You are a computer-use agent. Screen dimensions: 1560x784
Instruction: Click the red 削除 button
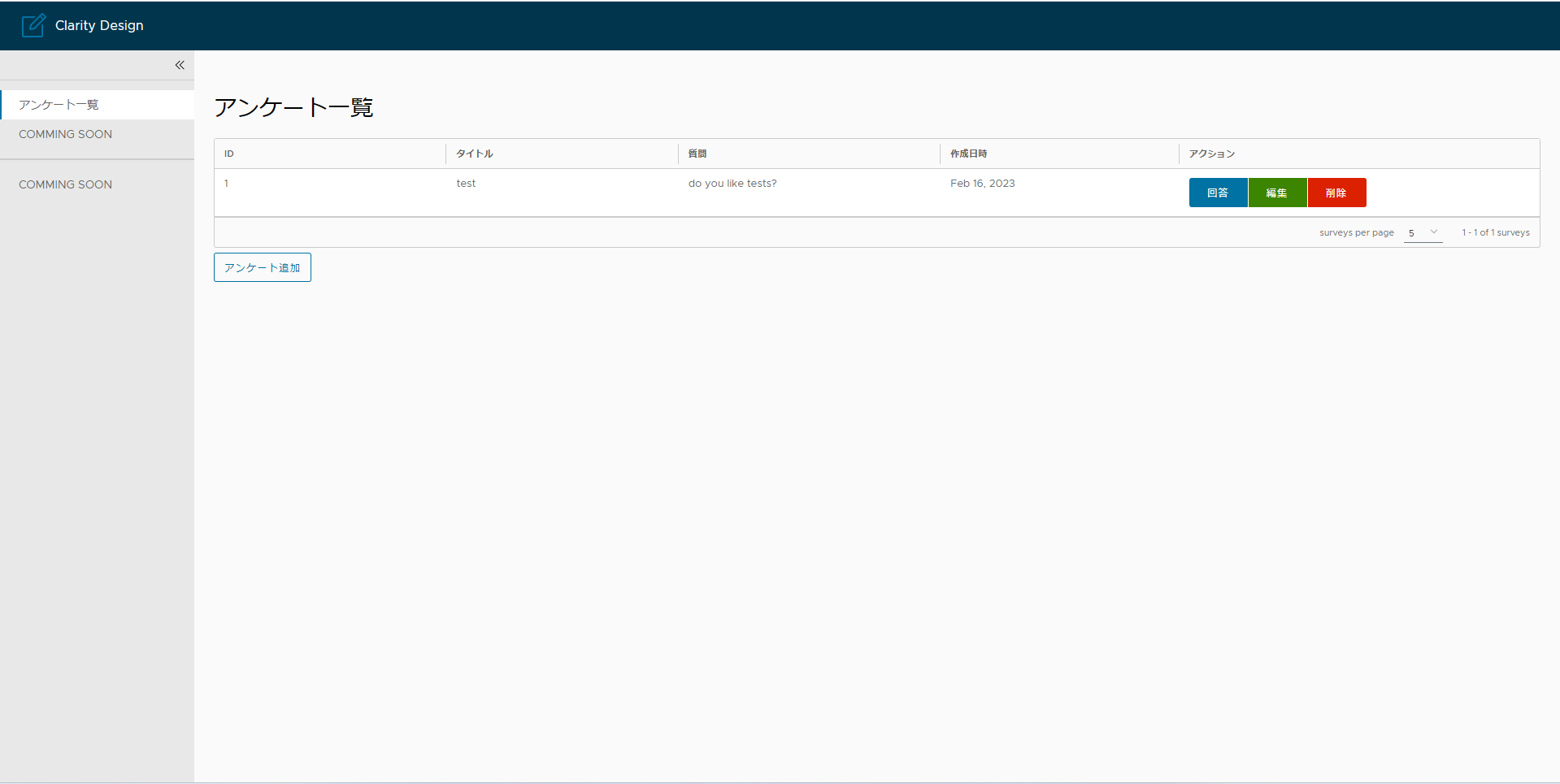(x=1336, y=193)
